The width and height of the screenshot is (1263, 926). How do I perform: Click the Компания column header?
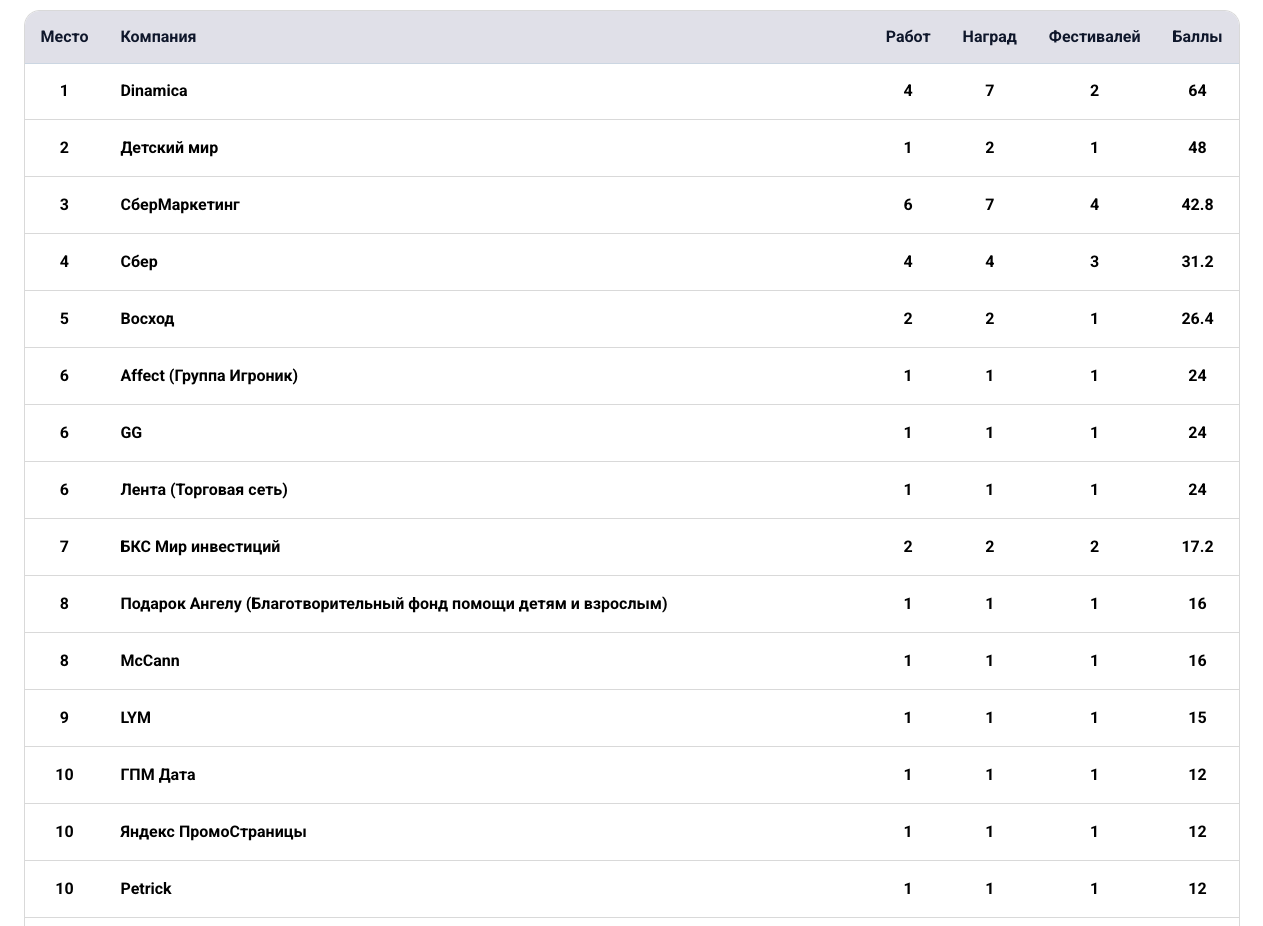(158, 37)
